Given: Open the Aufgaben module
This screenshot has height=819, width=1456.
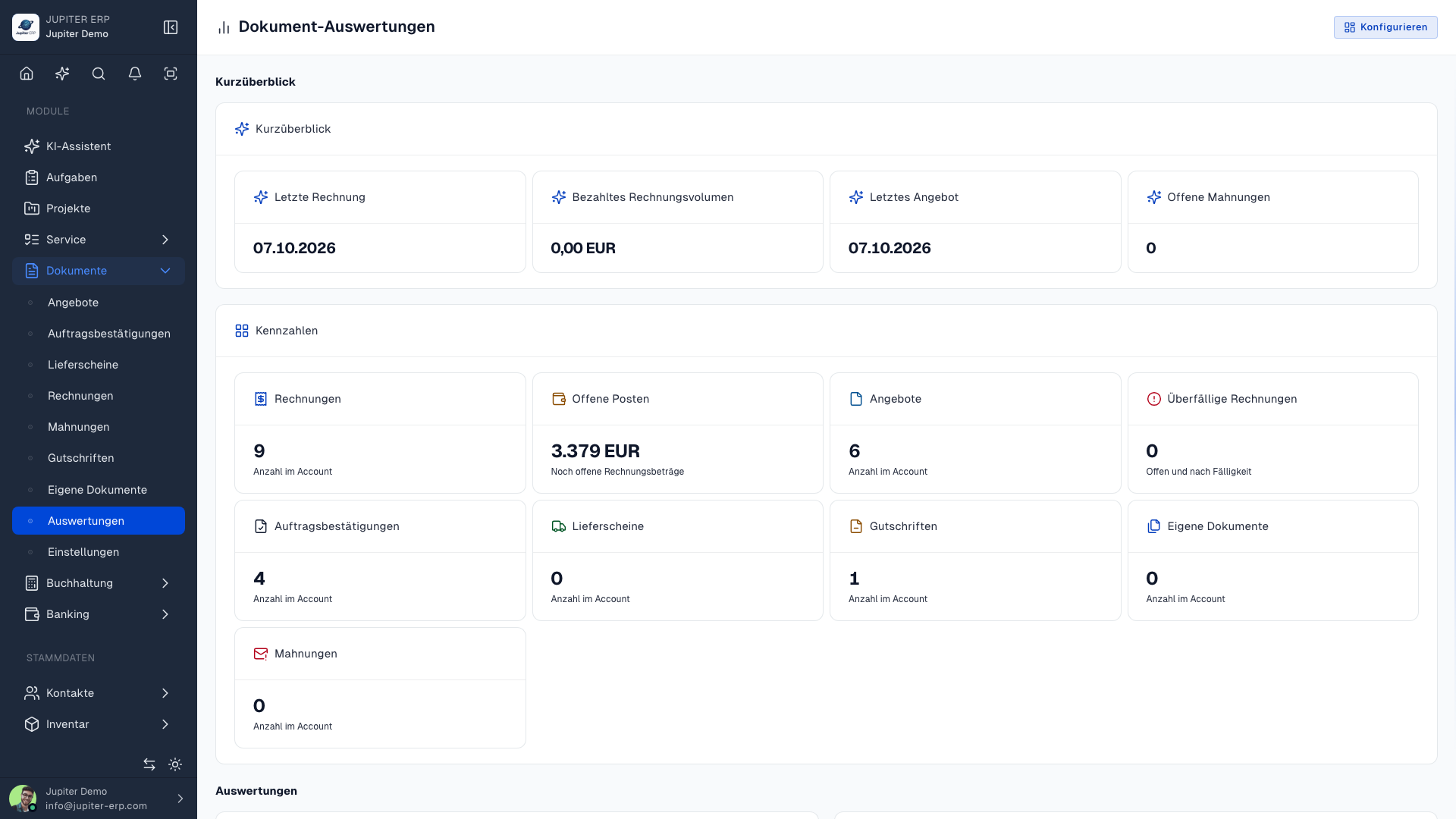Looking at the screenshot, I should 99,177.
